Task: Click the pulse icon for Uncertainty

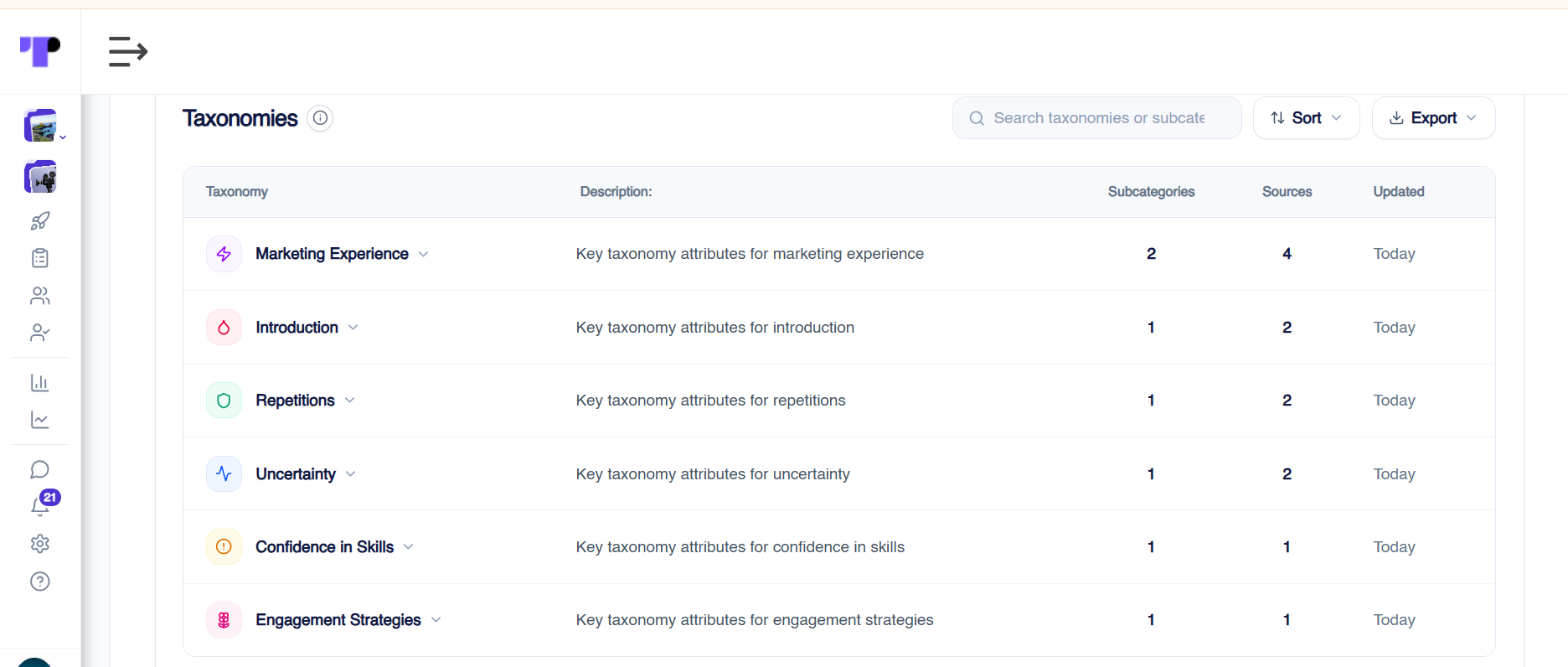Action: click(224, 473)
